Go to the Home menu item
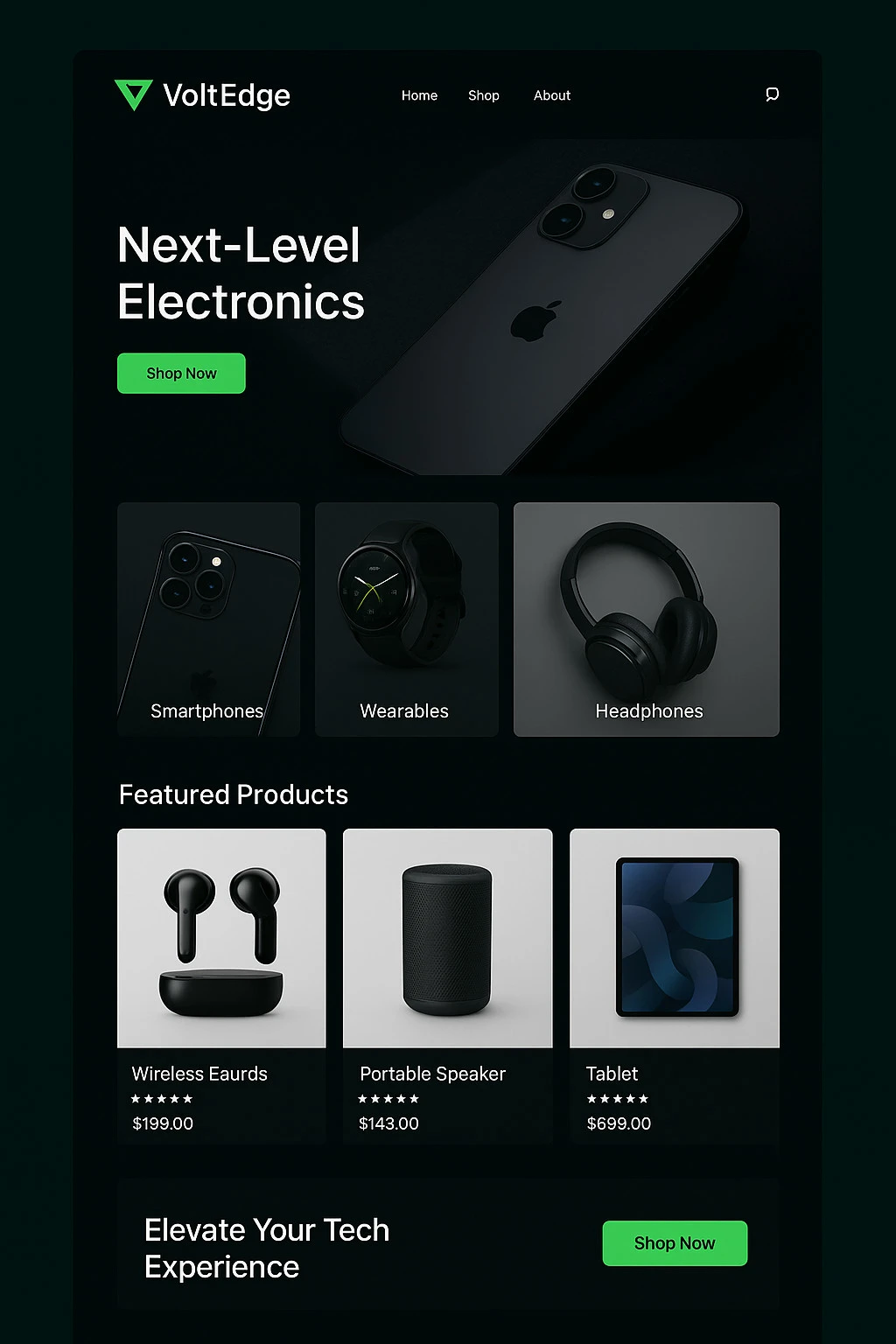 tap(419, 95)
